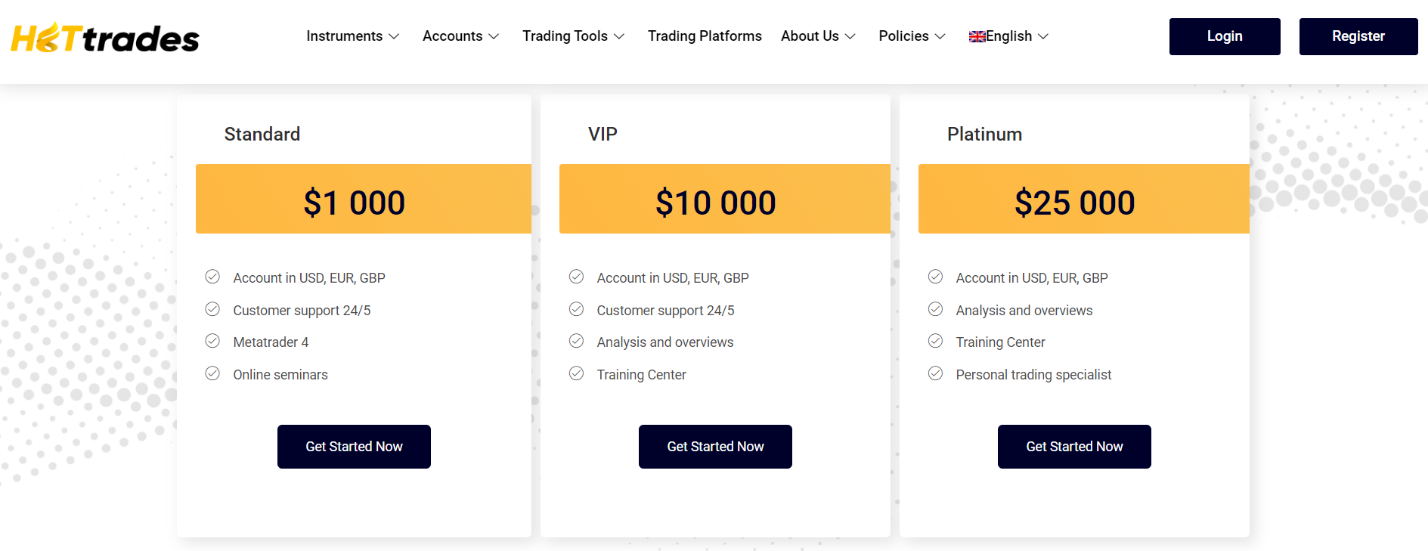Click the Platinum $25 000 price banner

pyautogui.click(x=1074, y=202)
